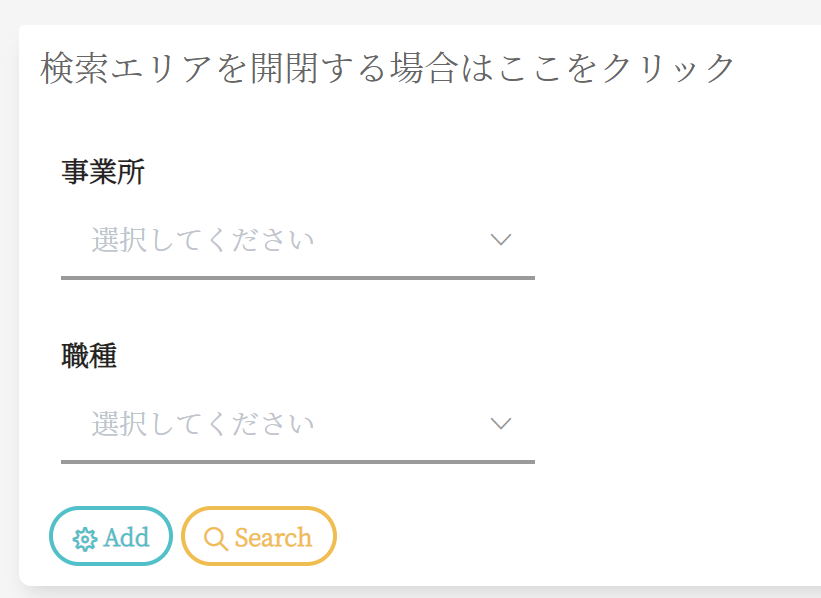Click the underline beneath 職種 field

point(297,461)
